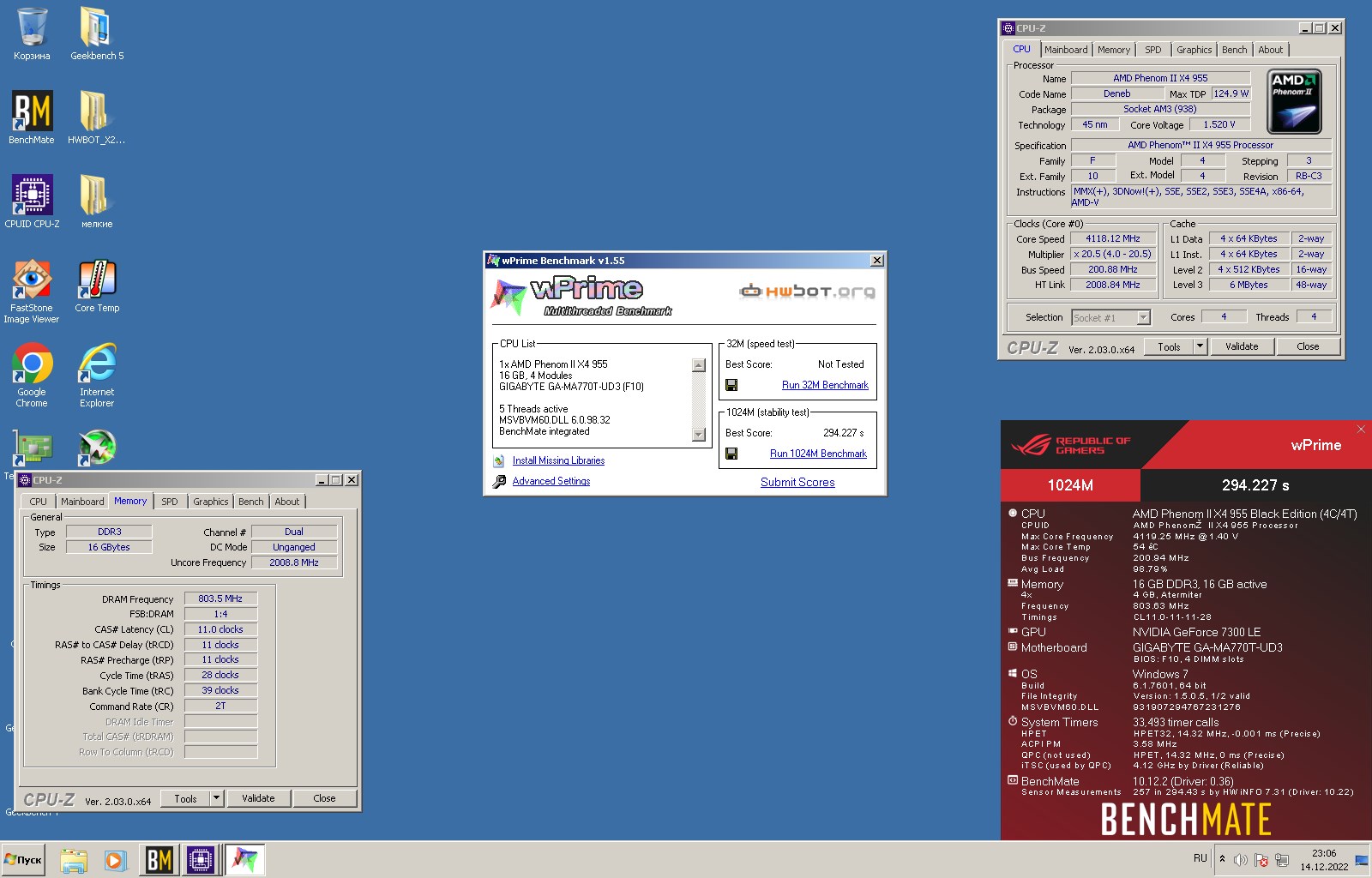Click the floppy save icon in 1024M section
This screenshot has height=878, width=1372.
click(731, 454)
